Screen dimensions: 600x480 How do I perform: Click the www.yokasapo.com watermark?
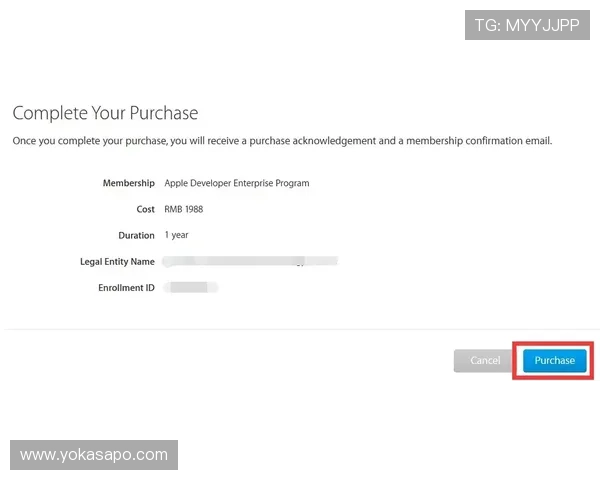(95, 455)
